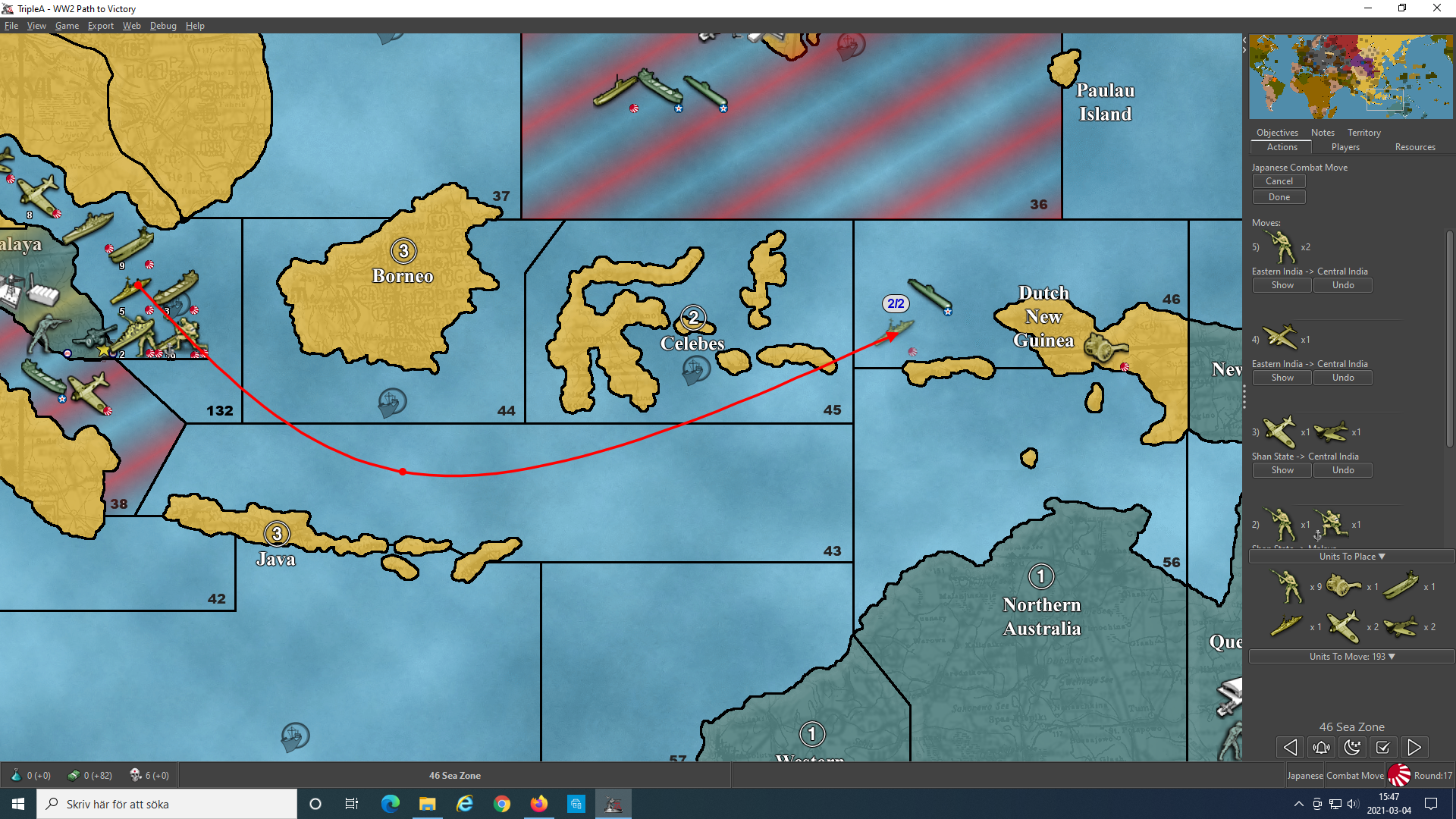Image resolution: width=1456 pixels, height=819 pixels.
Task: Select infantry icon in Units To Place
Action: pos(1287,586)
